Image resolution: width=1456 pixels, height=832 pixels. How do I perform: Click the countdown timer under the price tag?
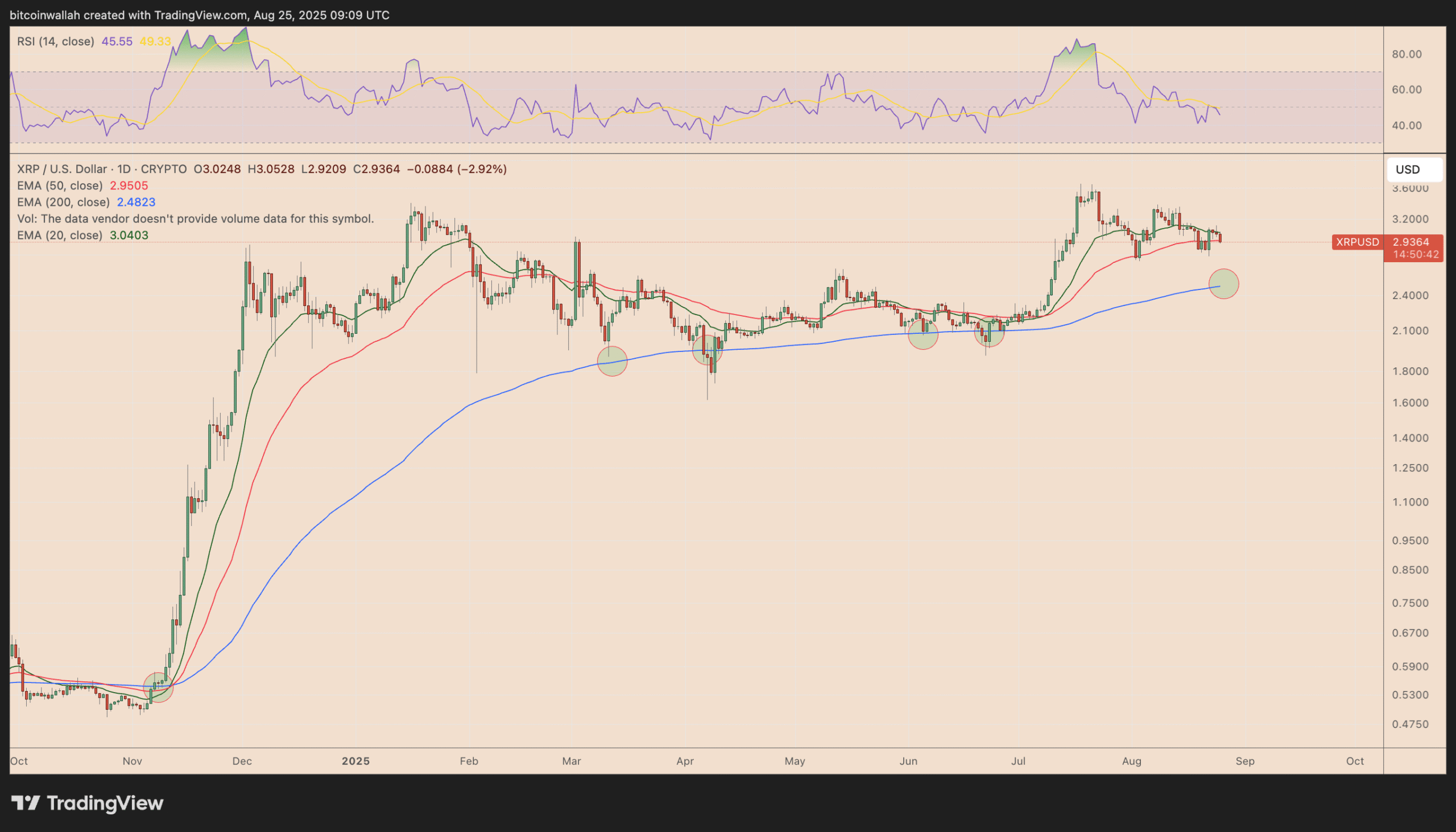tap(1415, 255)
